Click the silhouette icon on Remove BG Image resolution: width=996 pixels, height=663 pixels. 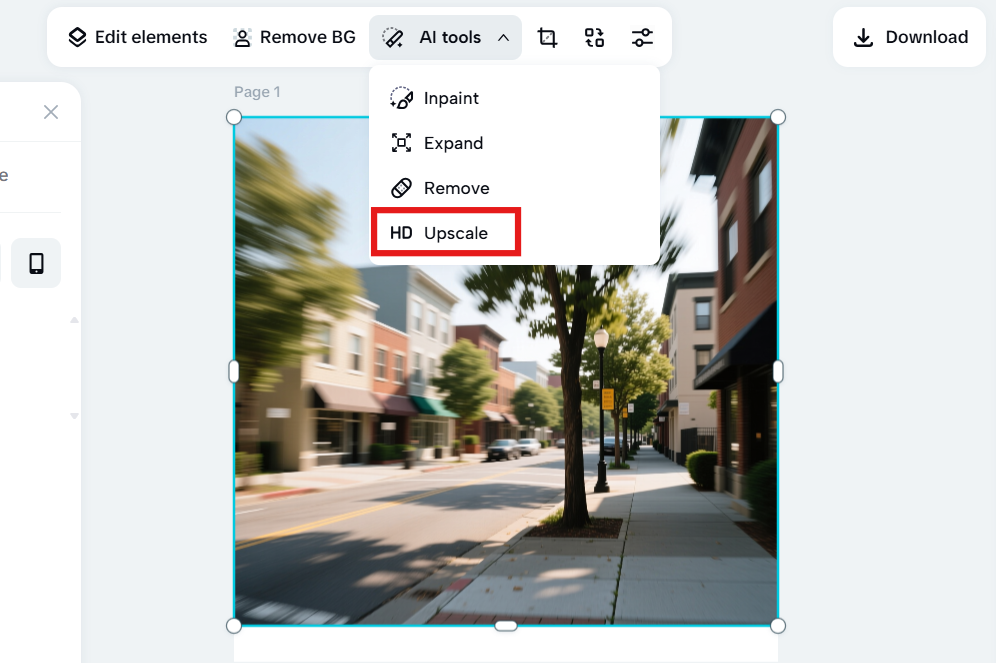tap(240, 37)
